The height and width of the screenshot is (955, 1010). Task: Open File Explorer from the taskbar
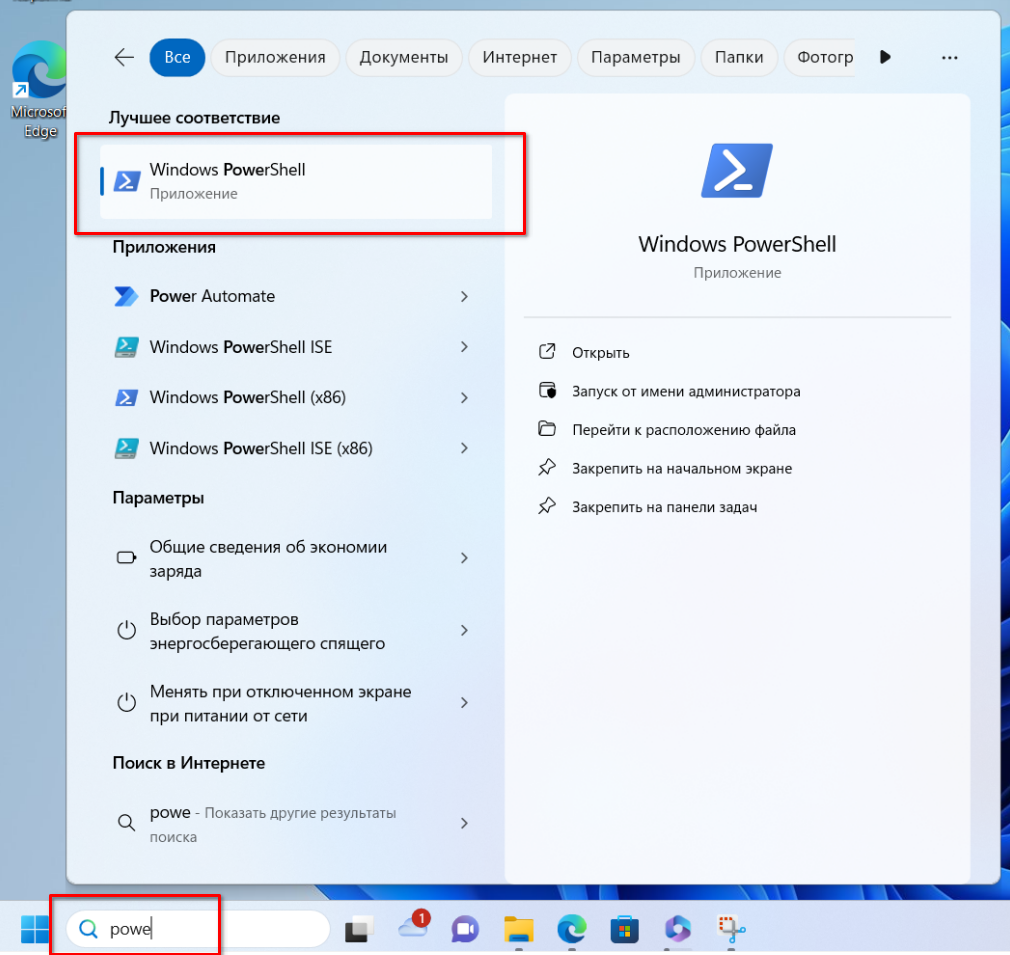tap(517, 929)
